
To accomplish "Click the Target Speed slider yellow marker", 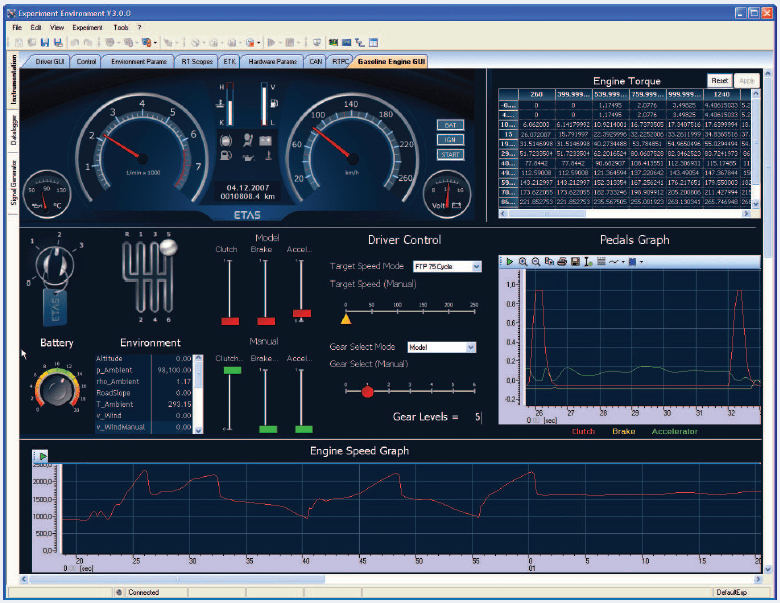I will [346, 318].
